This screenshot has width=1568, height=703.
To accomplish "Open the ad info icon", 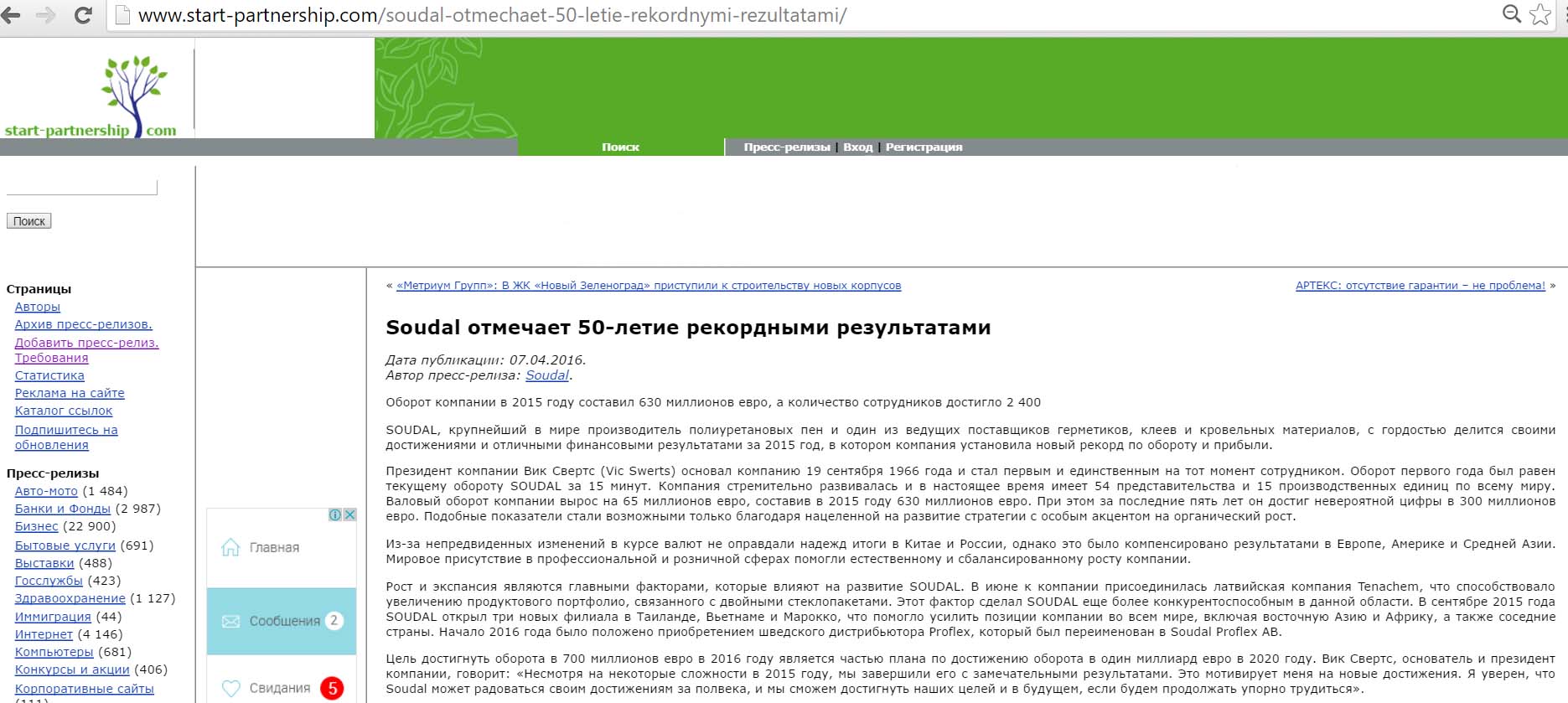I will [335, 514].
